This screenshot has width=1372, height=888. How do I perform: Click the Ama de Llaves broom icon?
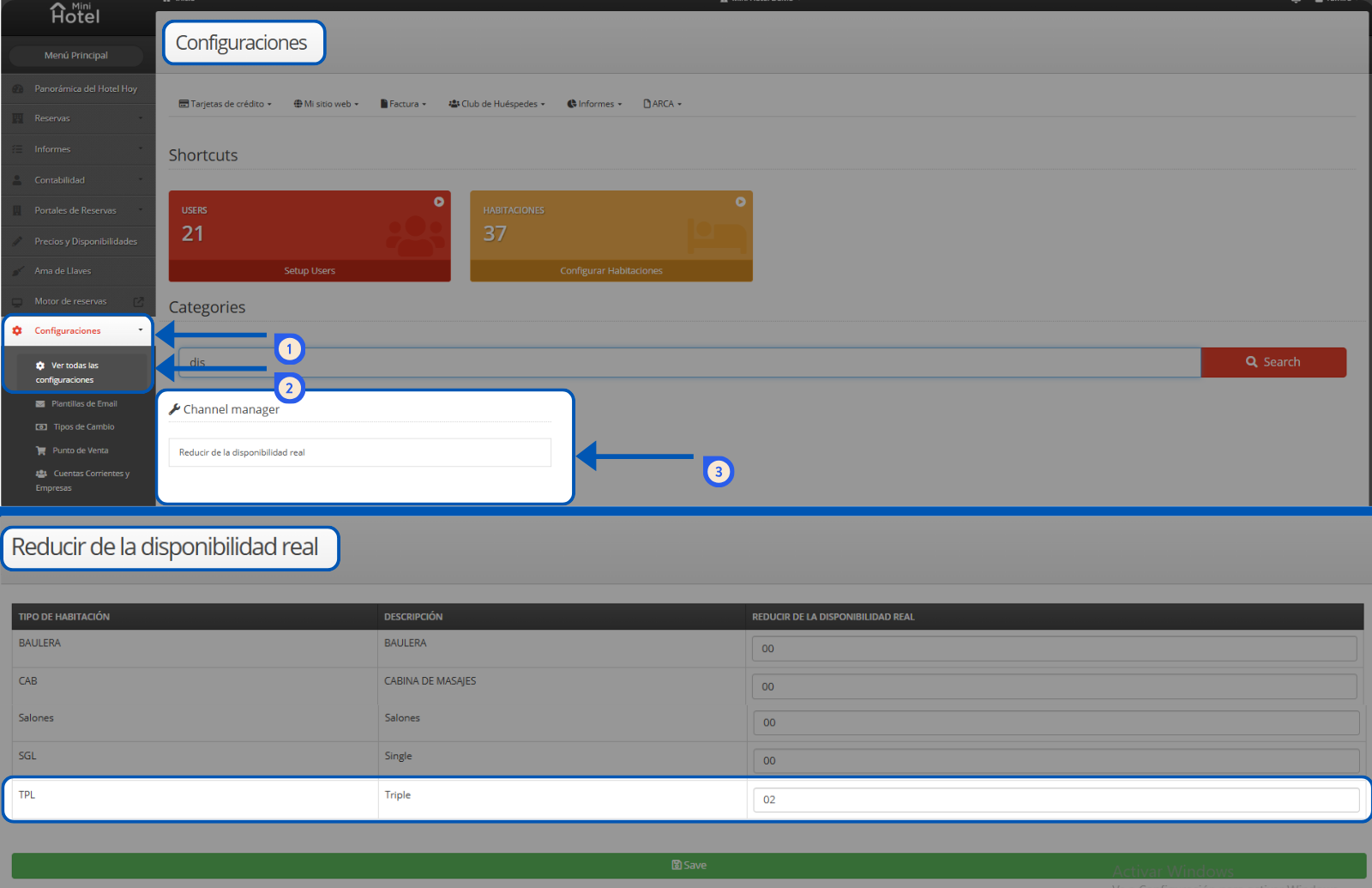(x=17, y=271)
